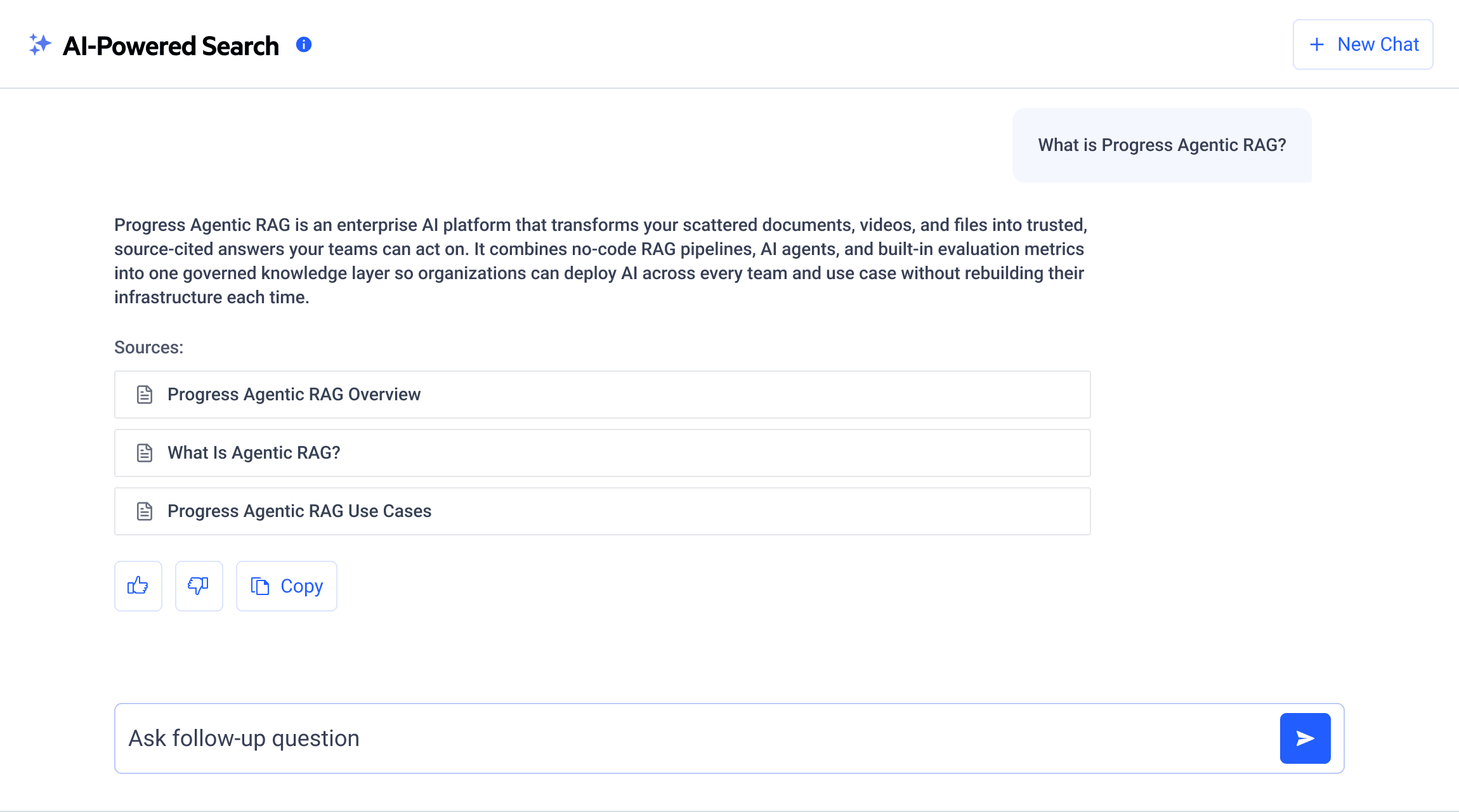
Task: Click the sparkle AI logo icon
Action: (40, 44)
